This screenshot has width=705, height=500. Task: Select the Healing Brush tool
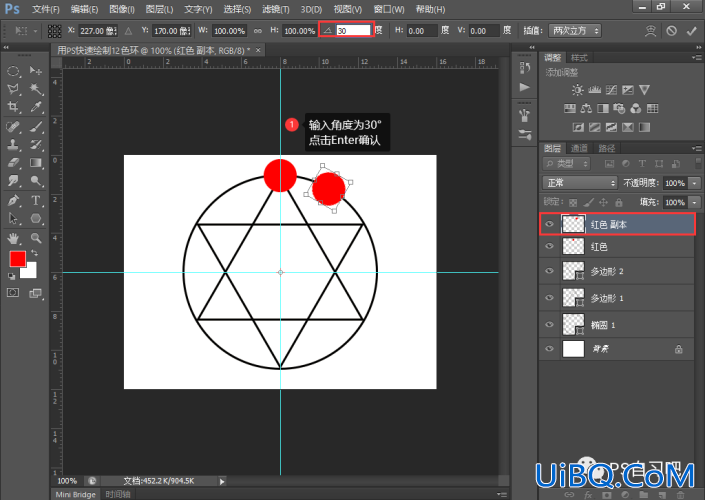(x=13, y=127)
